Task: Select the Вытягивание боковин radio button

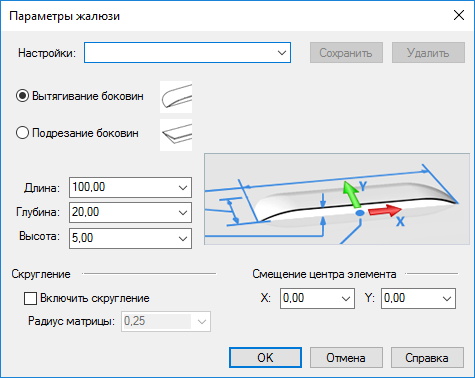Action: tap(22, 96)
